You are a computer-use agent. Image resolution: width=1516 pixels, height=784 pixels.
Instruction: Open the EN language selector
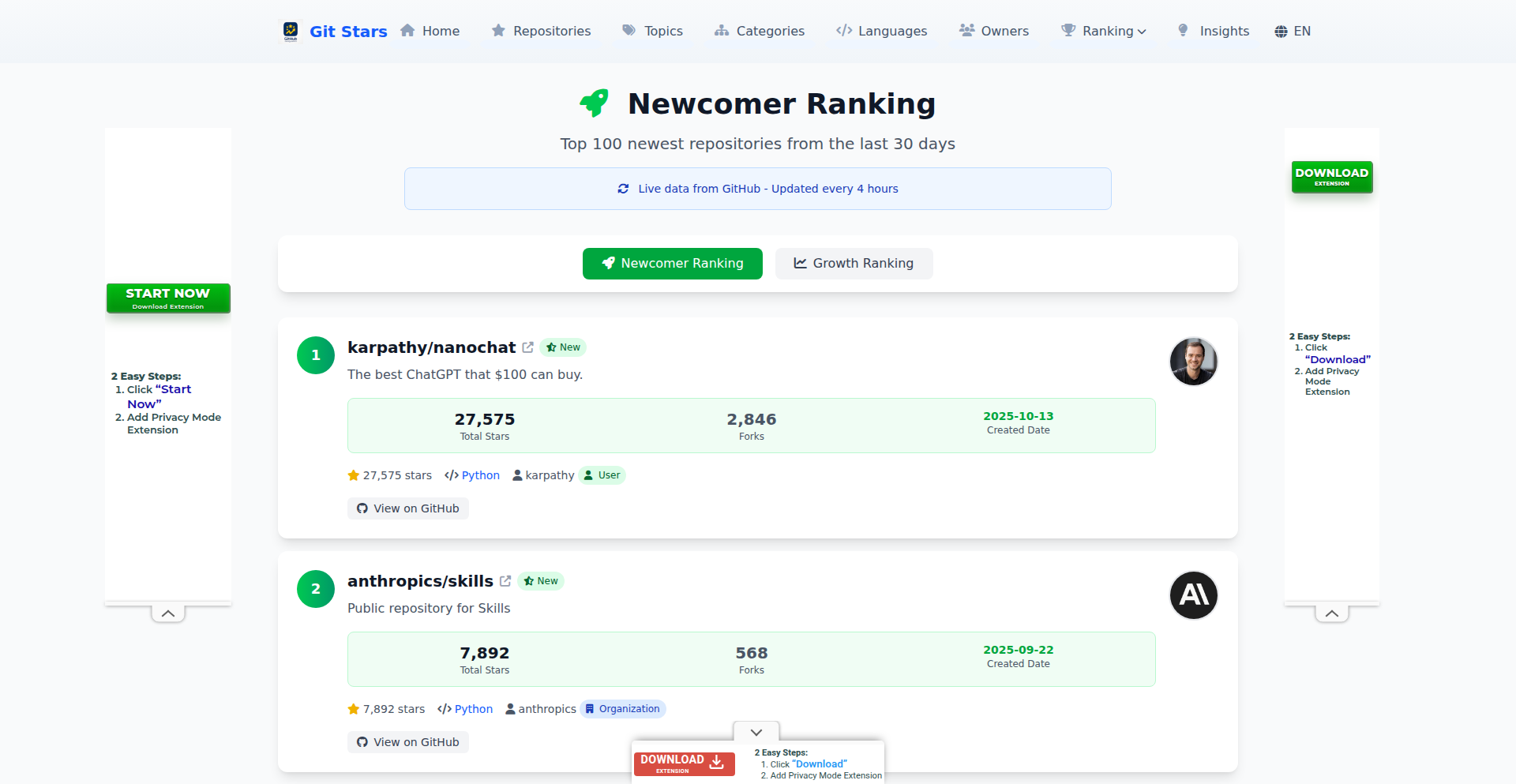click(x=1293, y=32)
